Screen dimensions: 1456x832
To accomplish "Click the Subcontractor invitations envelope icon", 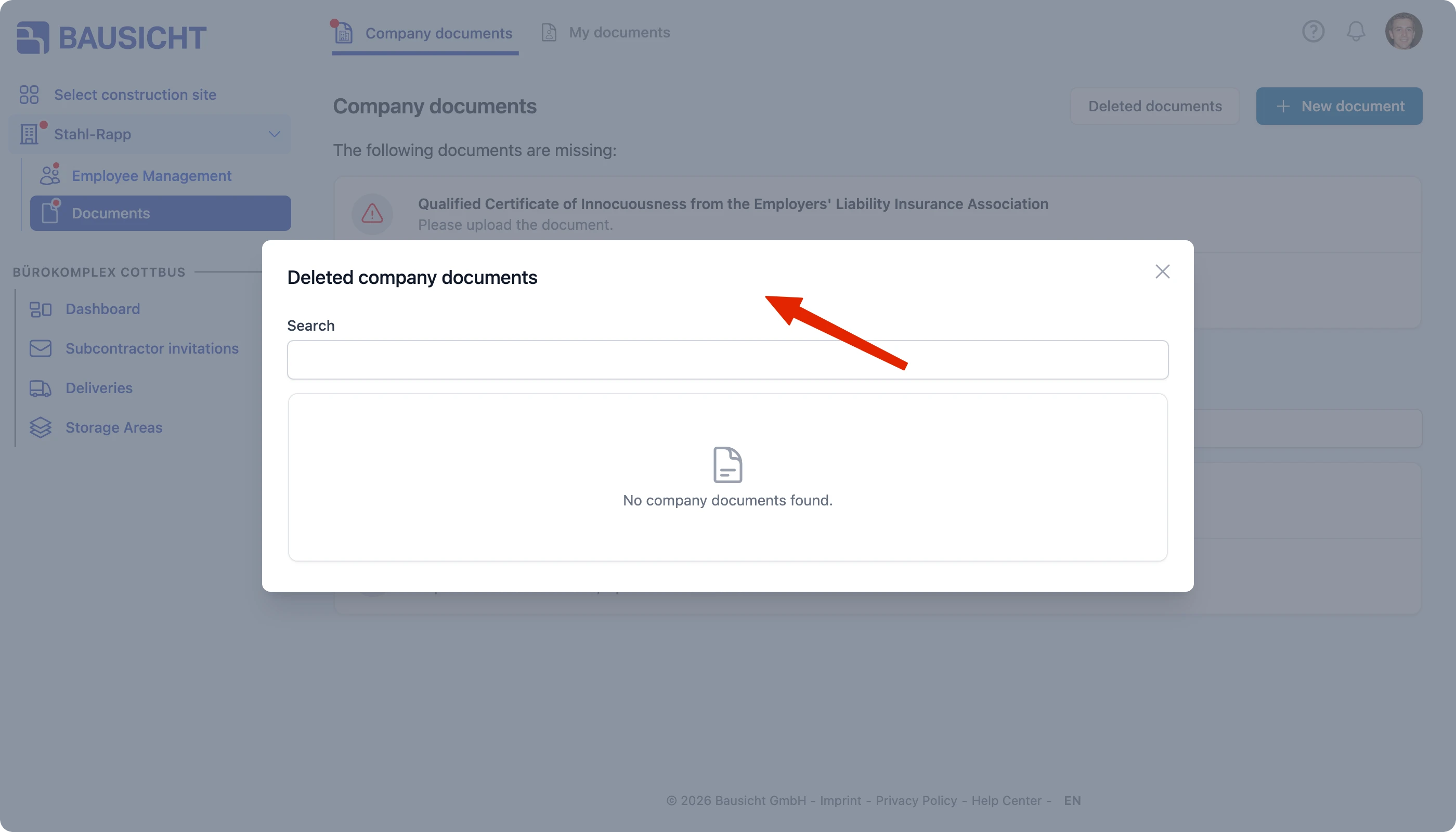I will (x=41, y=348).
